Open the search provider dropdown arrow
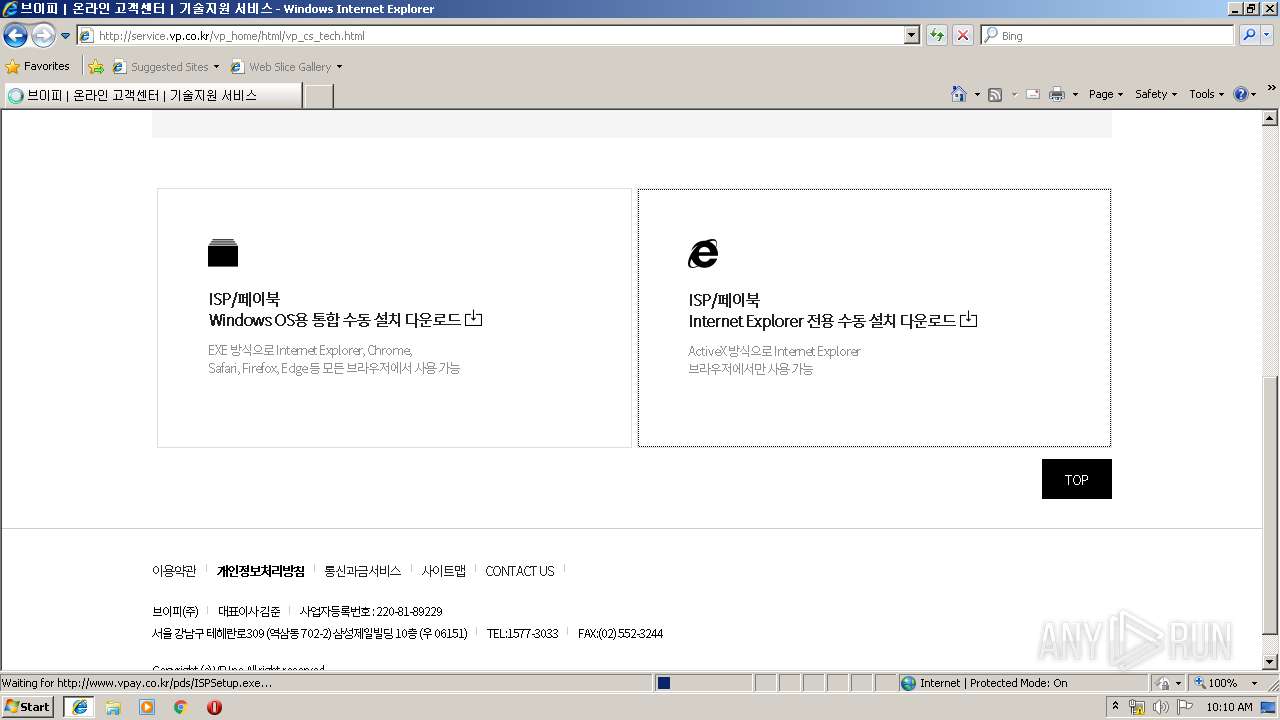This screenshot has width=1280, height=720. click(1267, 36)
